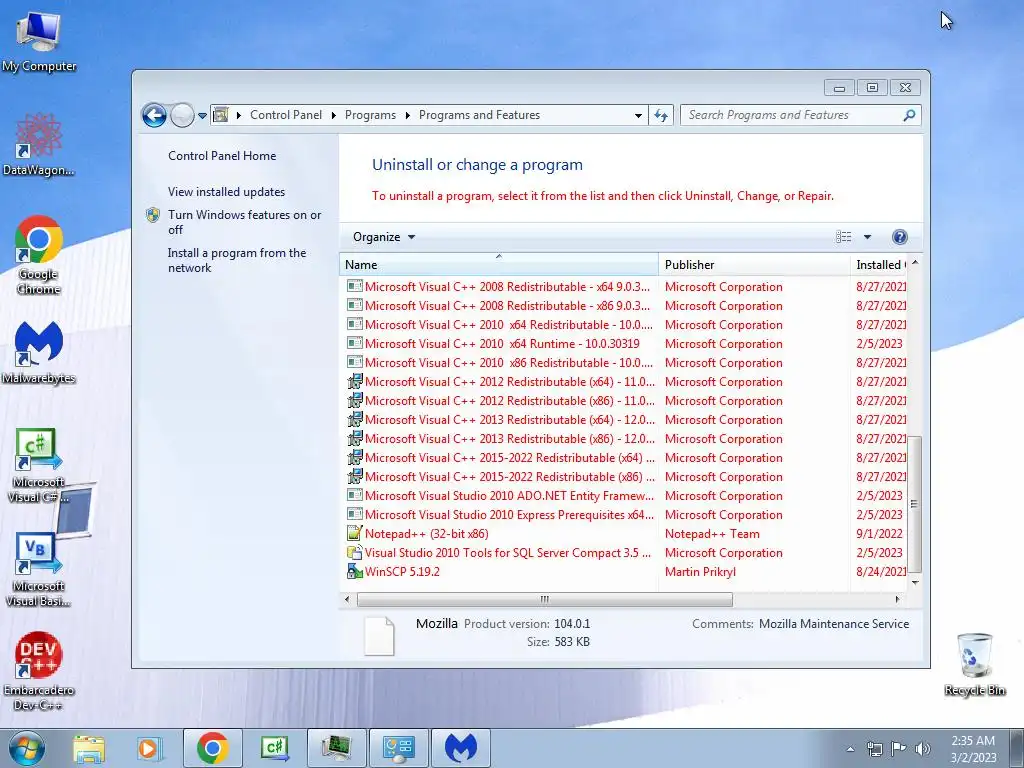Switch to Visual C# taskbar button
The width and height of the screenshot is (1024, 768).
(x=274, y=748)
